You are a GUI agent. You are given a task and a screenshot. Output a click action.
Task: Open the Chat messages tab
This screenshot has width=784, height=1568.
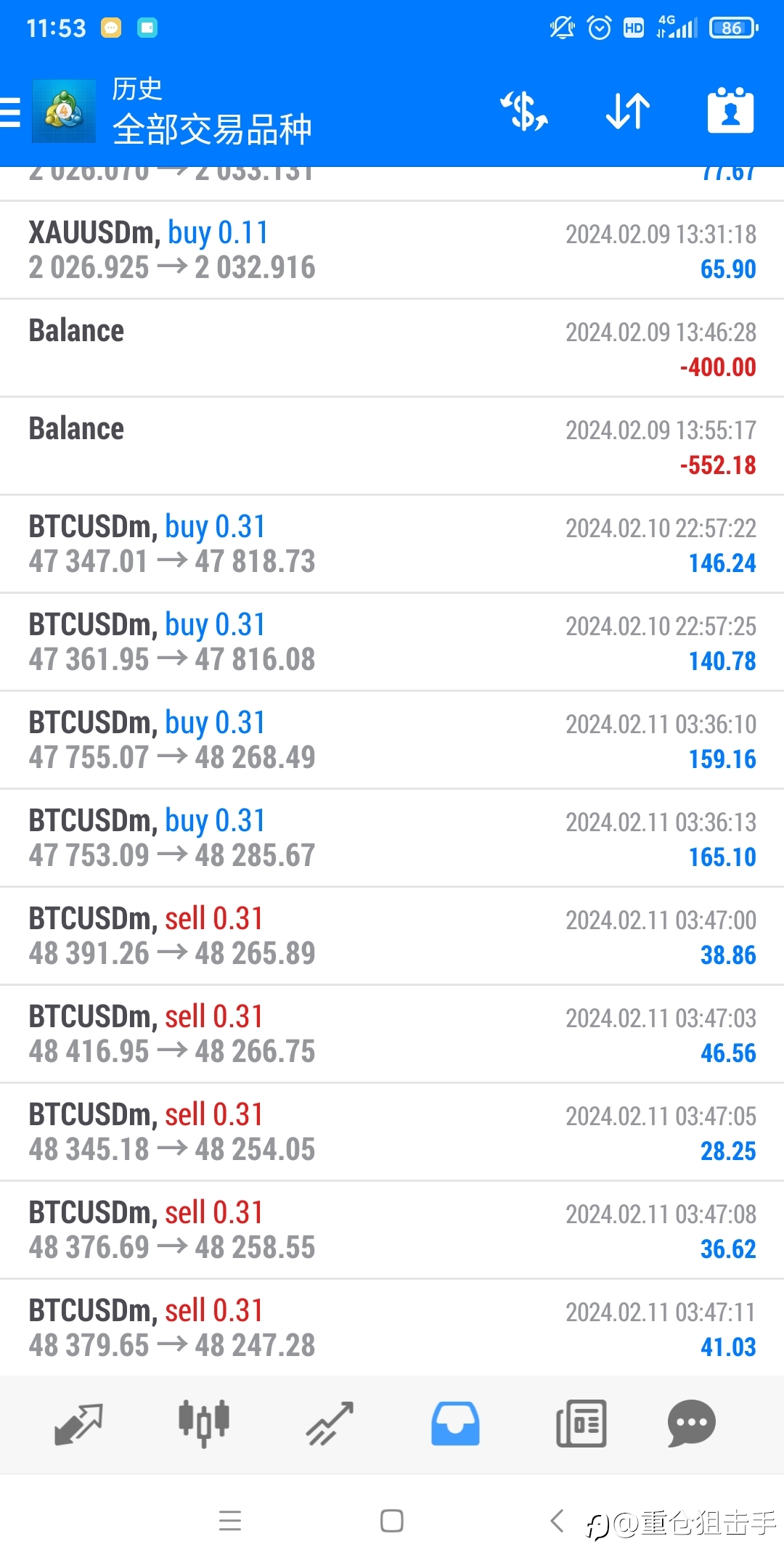tap(691, 1423)
